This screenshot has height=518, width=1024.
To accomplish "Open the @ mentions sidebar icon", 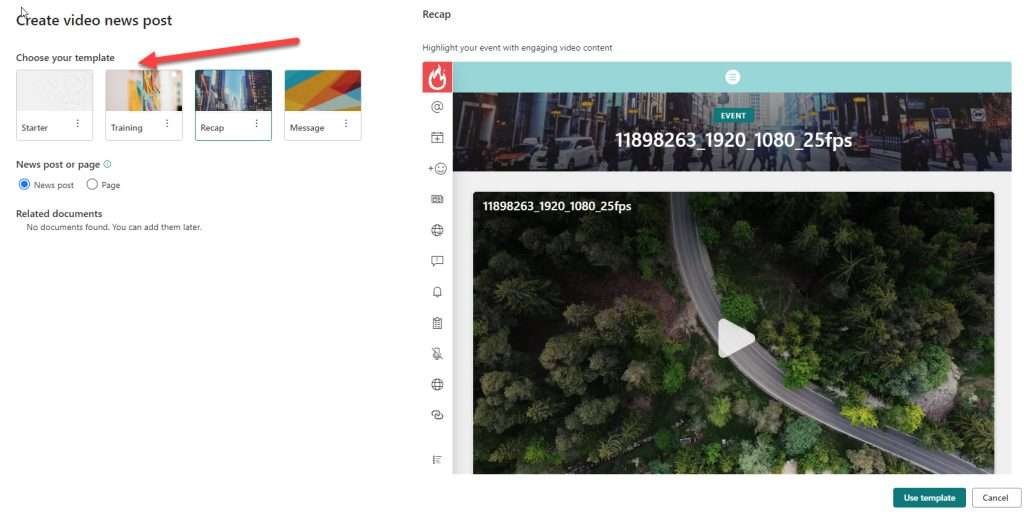I will point(438,106).
